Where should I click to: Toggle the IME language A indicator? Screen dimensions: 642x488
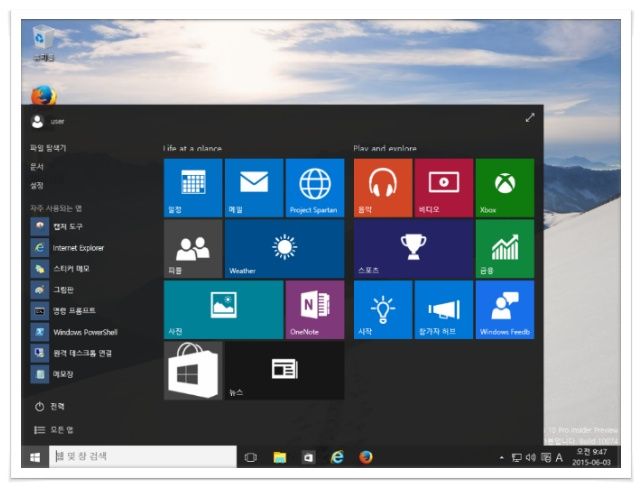pos(559,457)
